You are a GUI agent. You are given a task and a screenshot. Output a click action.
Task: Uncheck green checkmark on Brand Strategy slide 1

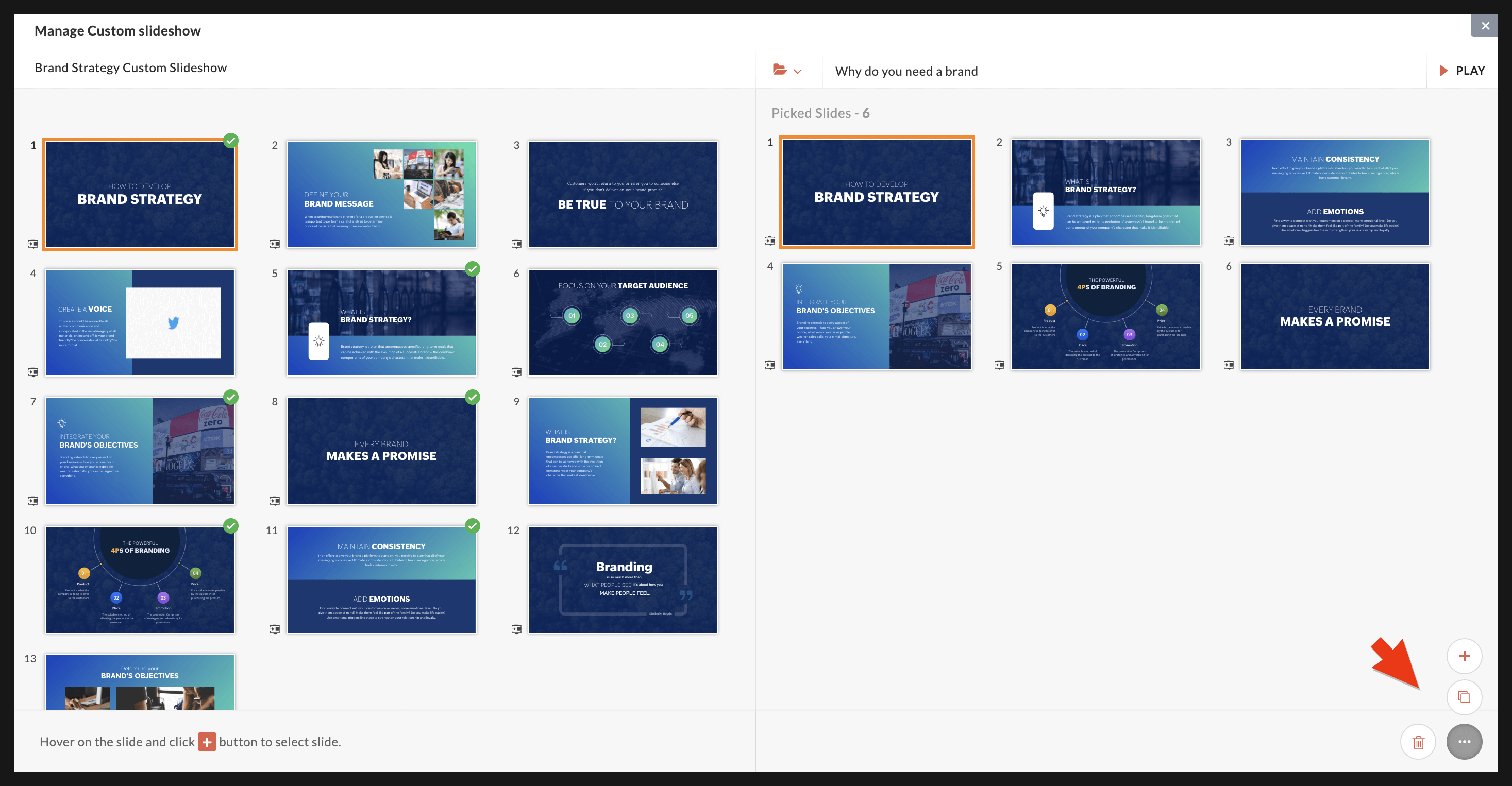(231, 141)
